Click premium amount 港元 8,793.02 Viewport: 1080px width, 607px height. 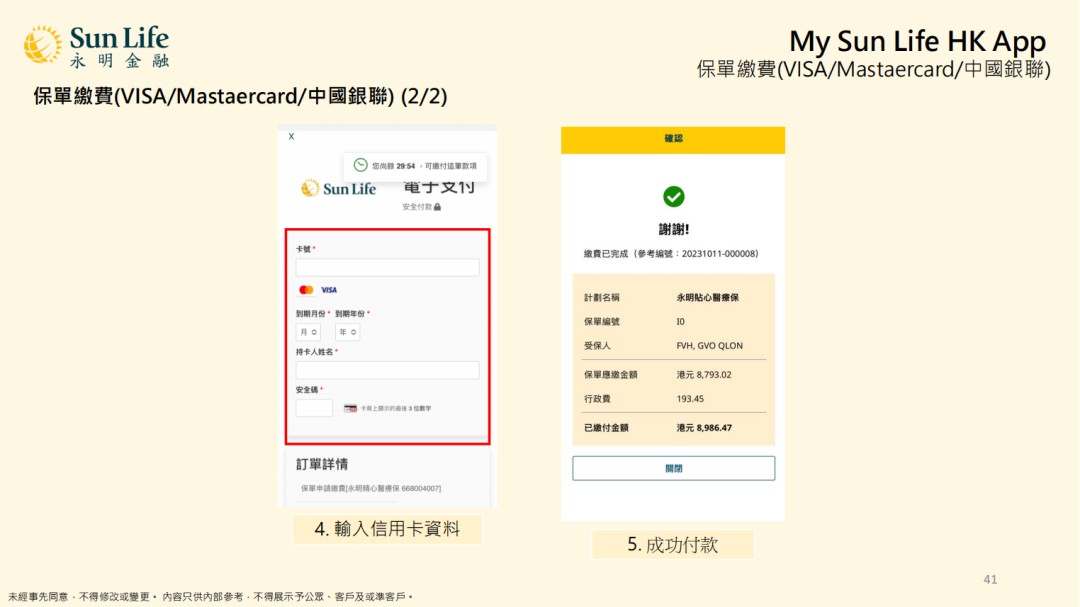pyautogui.click(x=704, y=375)
